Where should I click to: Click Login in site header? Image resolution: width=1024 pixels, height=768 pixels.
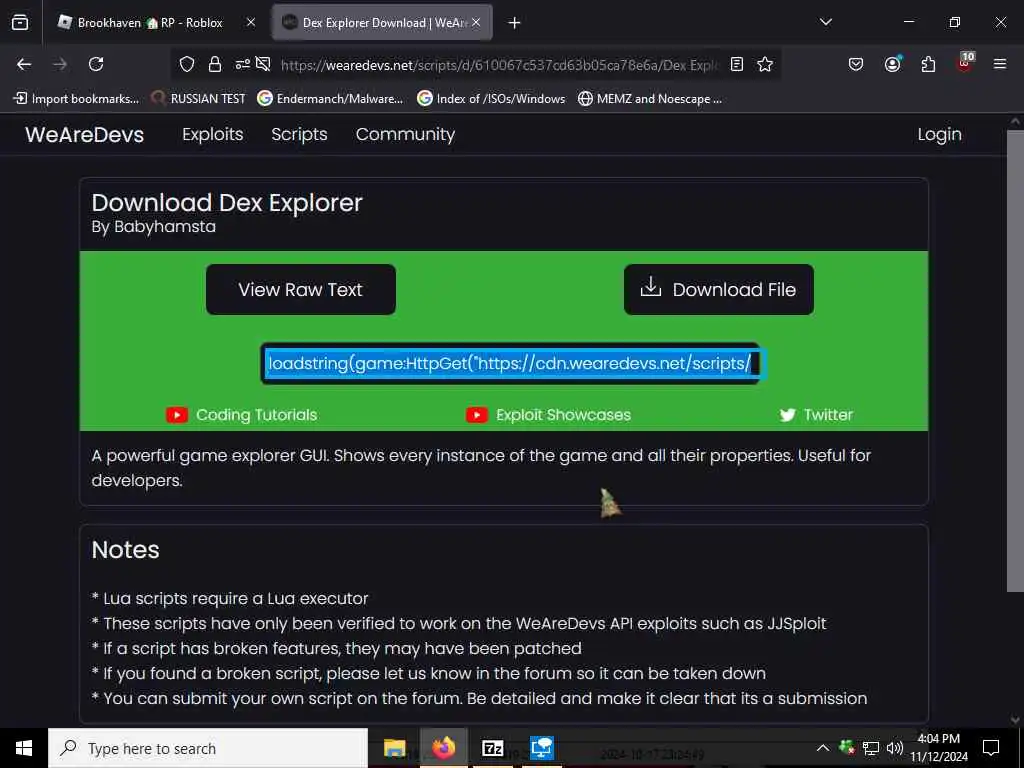[939, 135]
